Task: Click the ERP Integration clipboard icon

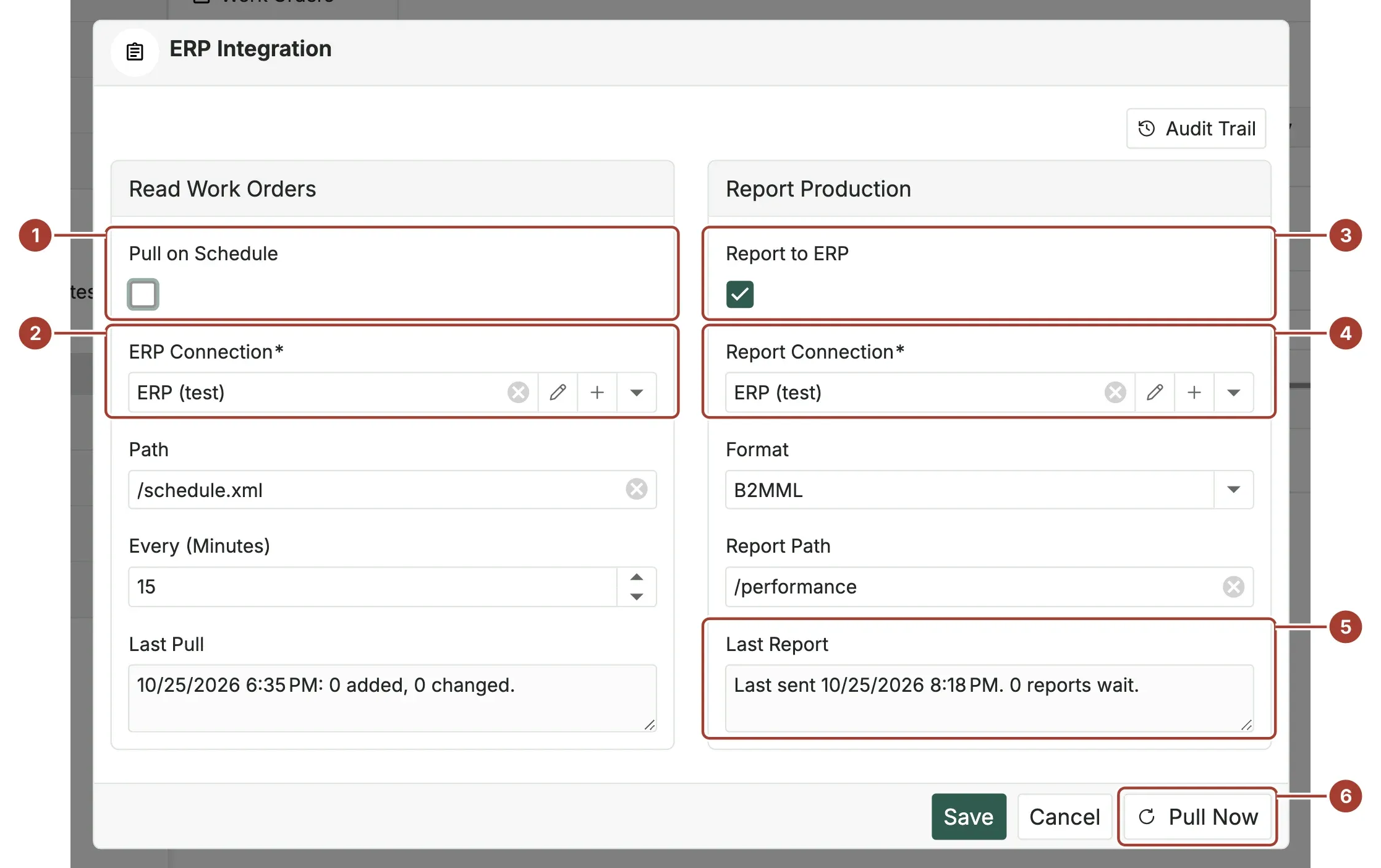Action: coord(135,52)
